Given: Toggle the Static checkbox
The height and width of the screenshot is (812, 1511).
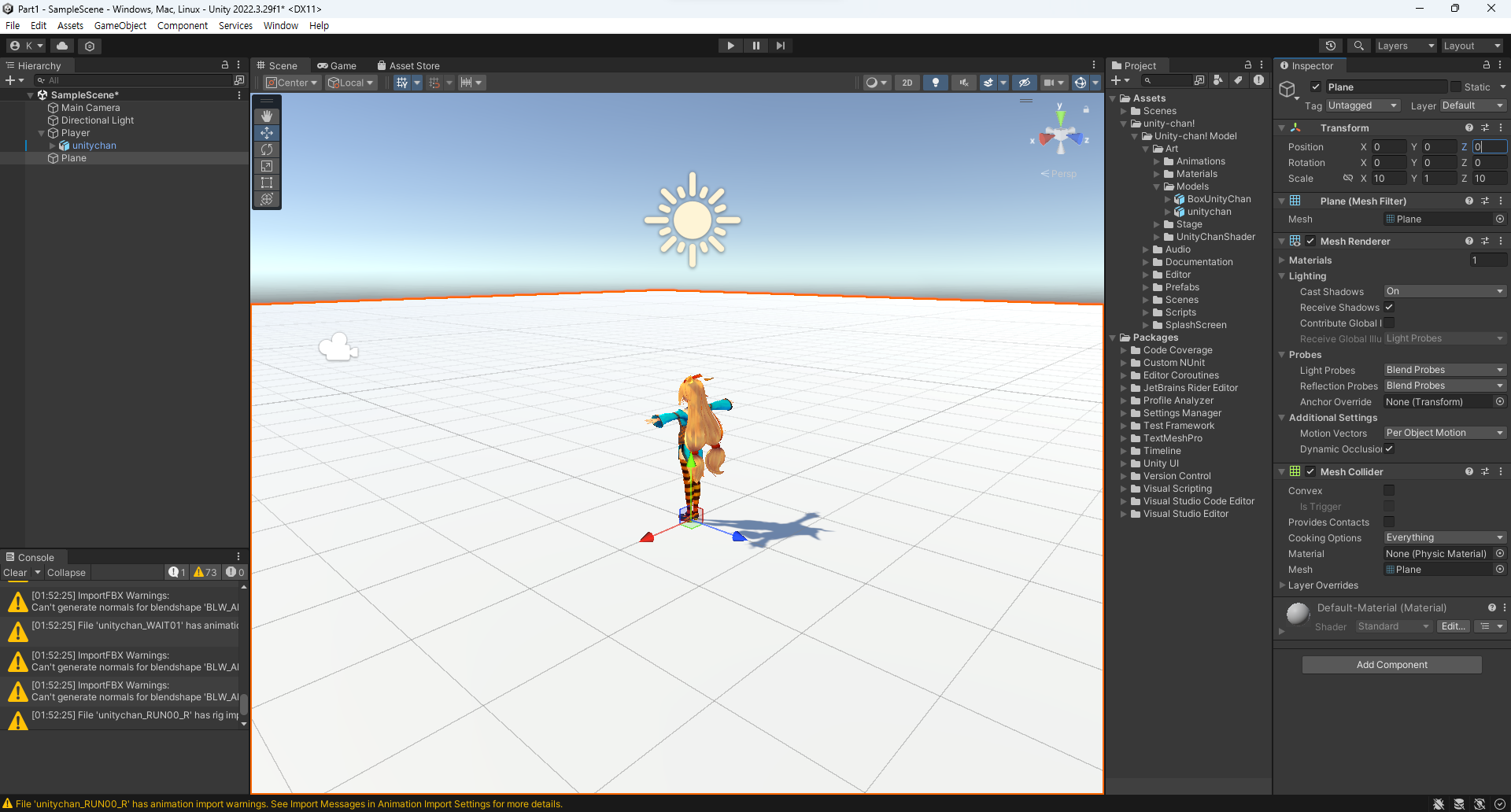Looking at the screenshot, I should (1456, 87).
